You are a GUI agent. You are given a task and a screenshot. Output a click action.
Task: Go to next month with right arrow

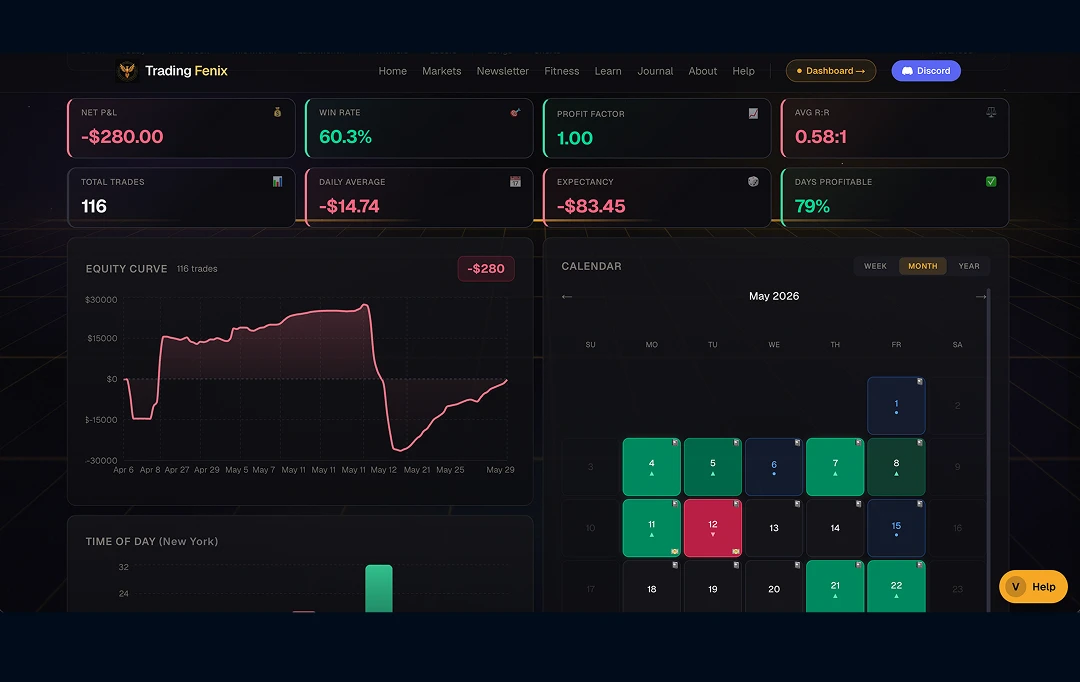click(981, 296)
